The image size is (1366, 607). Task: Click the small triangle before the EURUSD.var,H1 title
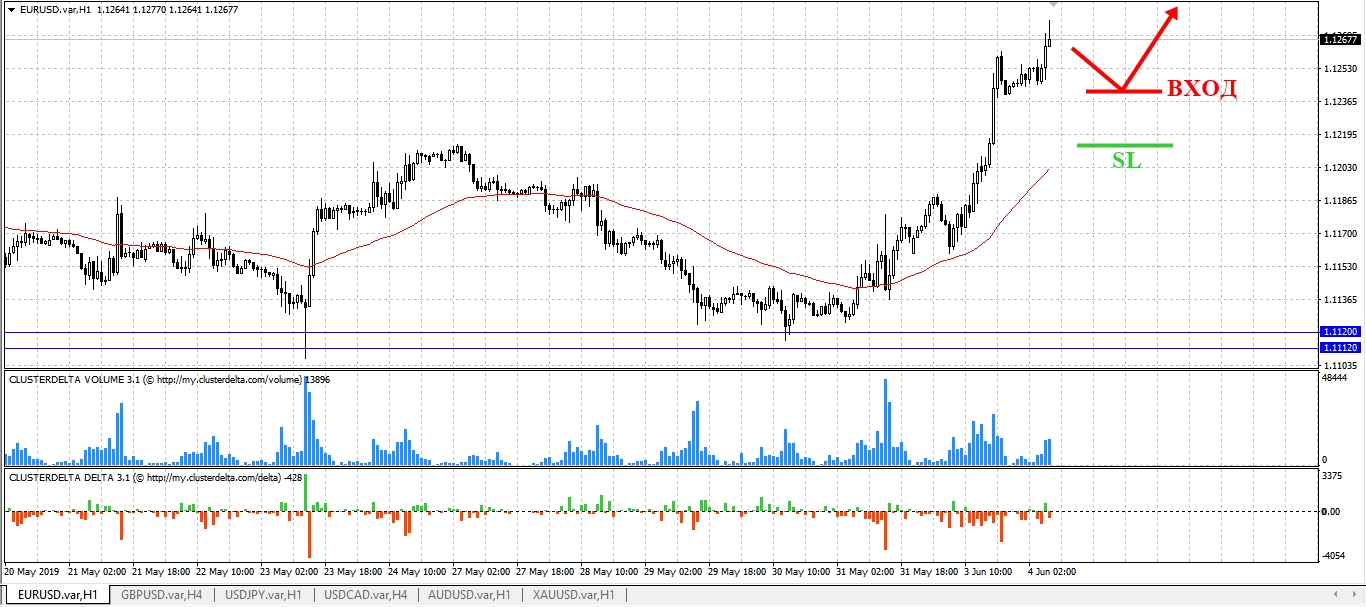coord(11,9)
